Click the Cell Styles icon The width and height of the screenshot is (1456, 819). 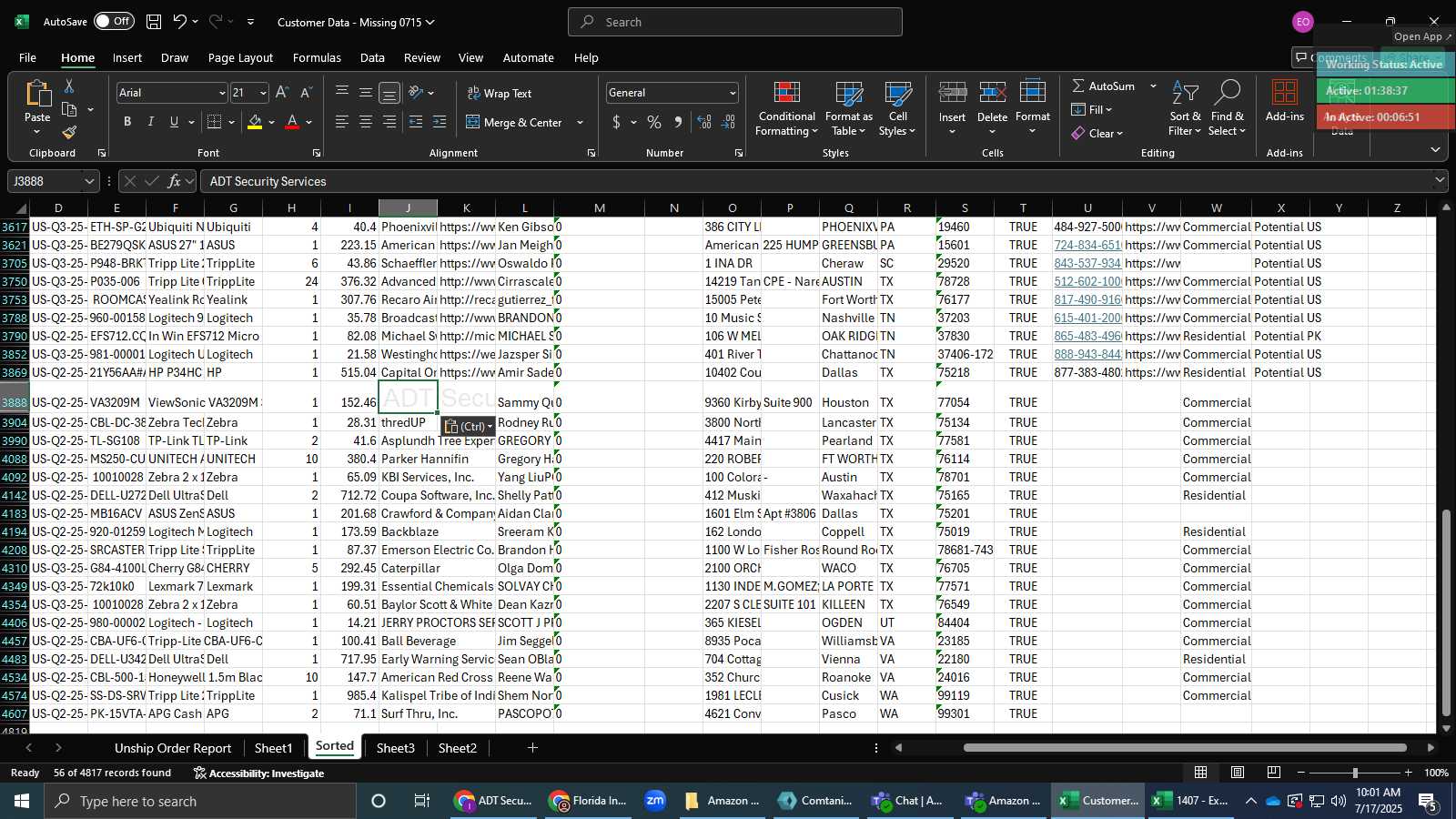tap(898, 94)
